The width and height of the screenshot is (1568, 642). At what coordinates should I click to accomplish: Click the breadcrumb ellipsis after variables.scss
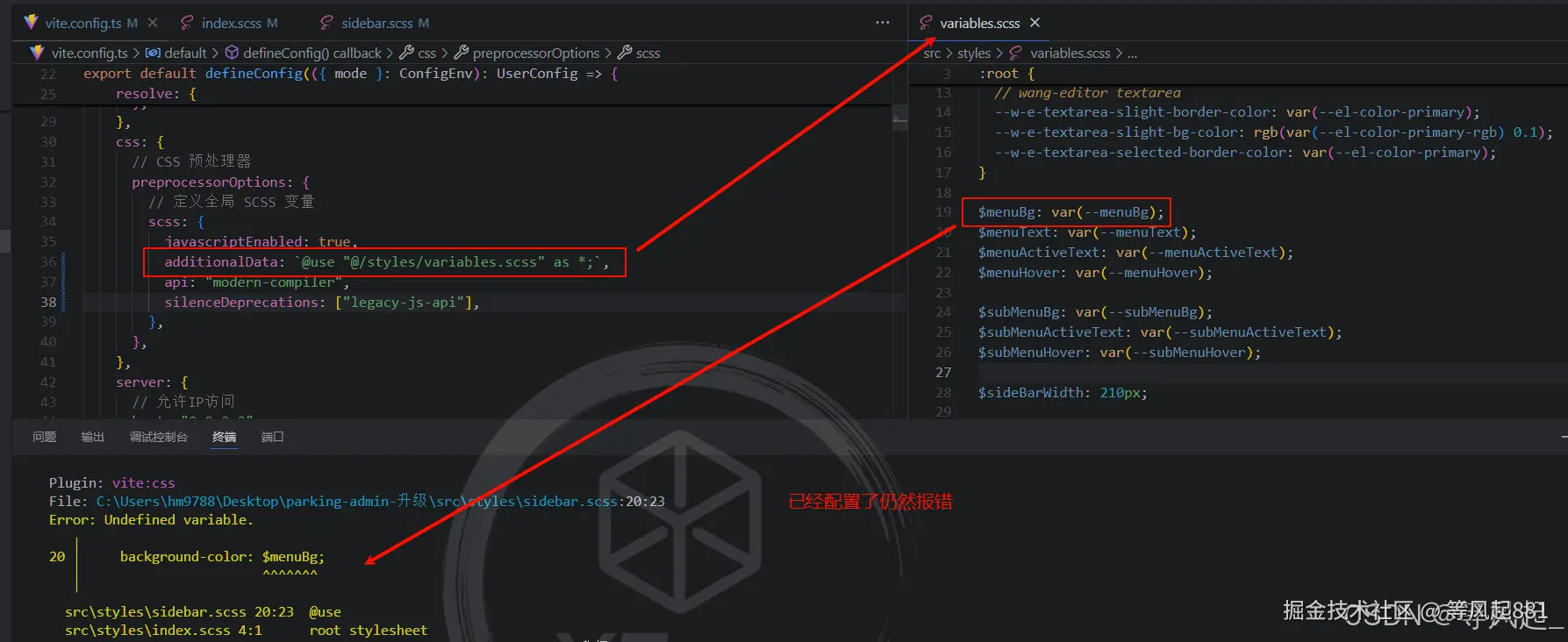click(1133, 53)
